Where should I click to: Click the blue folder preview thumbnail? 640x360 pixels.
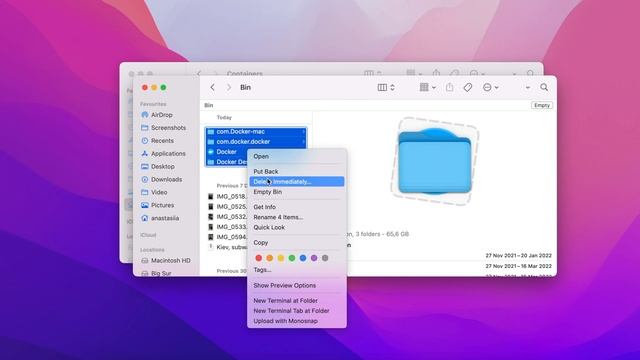coord(435,161)
